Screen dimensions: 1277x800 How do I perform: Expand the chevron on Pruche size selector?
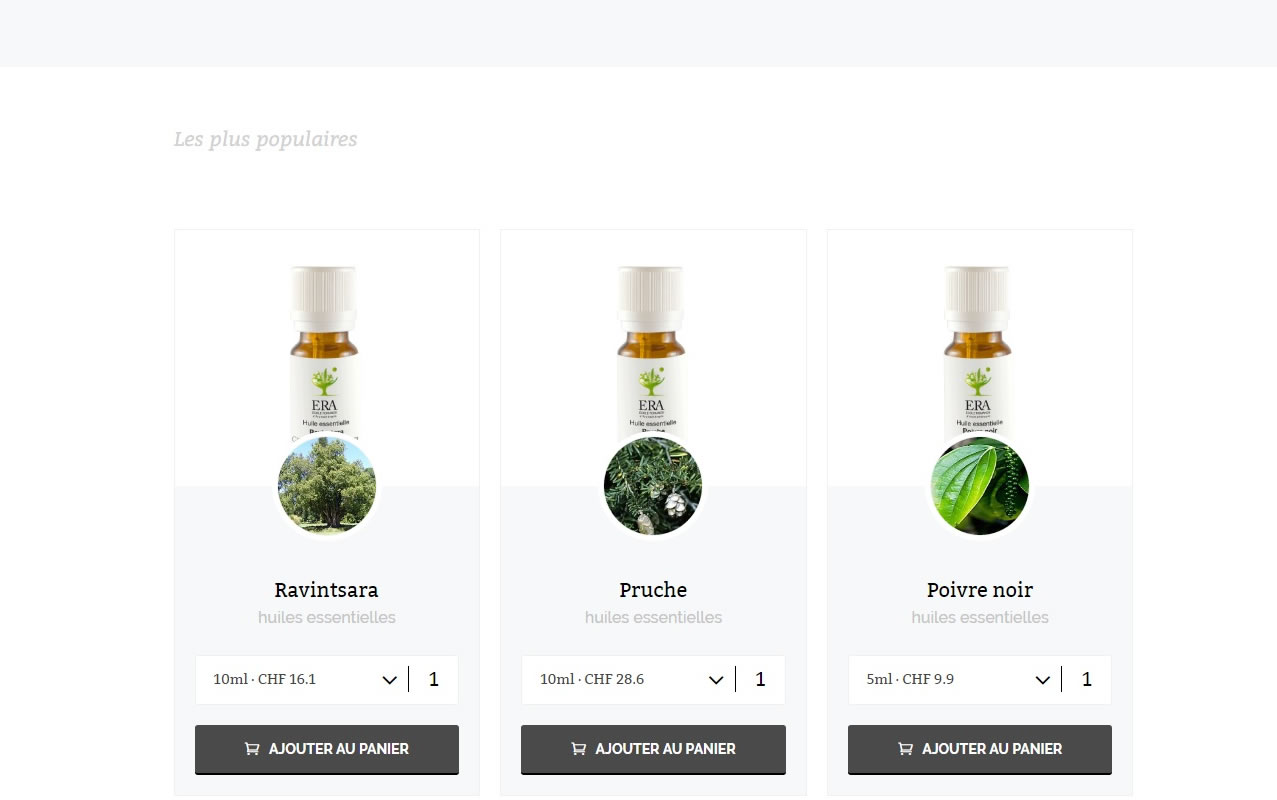(x=716, y=680)
